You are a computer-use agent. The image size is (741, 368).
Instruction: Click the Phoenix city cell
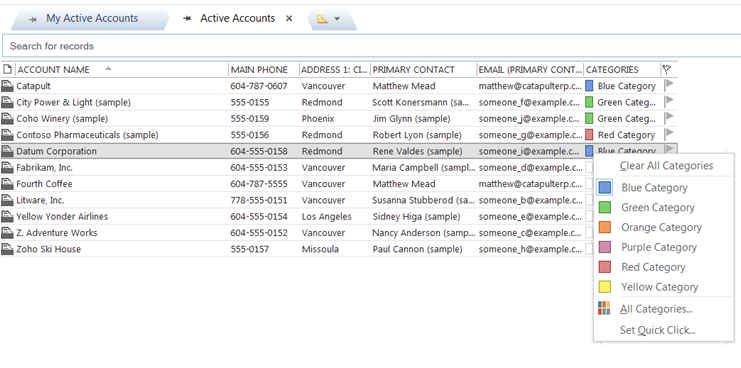318,119
